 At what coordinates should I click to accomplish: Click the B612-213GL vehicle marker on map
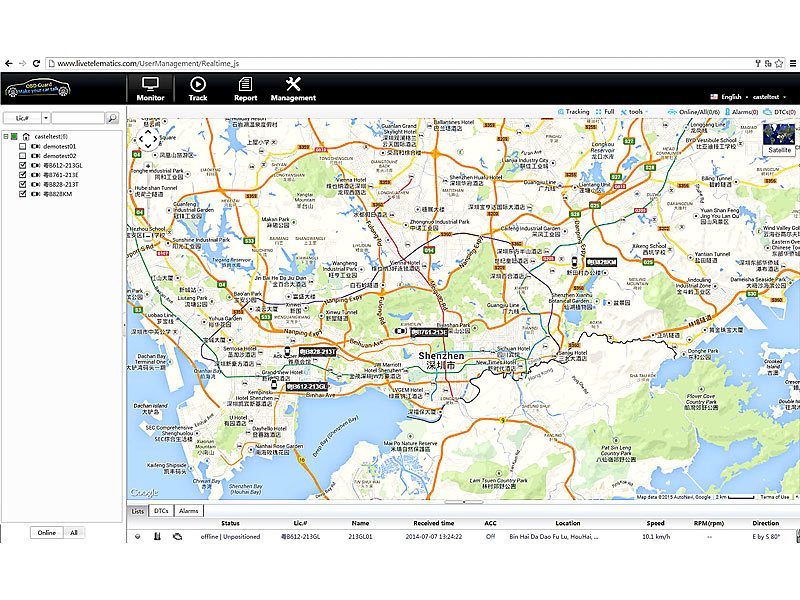click(274, 385)
